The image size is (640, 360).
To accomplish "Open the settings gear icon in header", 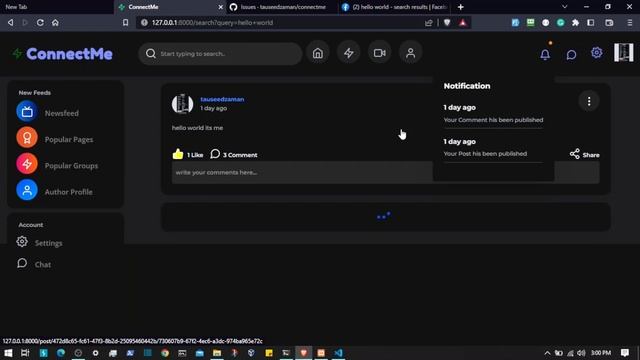I will (x=597, y=53).
